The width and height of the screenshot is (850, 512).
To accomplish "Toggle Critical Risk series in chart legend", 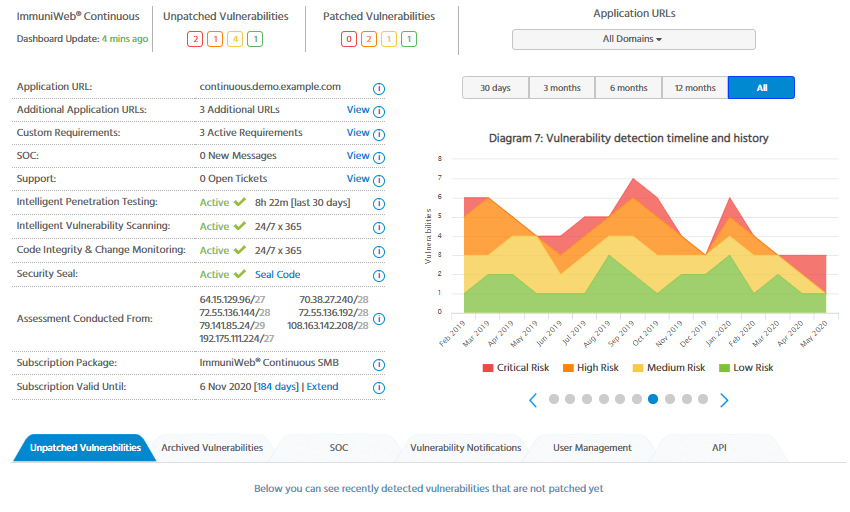I will click(516, 368).
